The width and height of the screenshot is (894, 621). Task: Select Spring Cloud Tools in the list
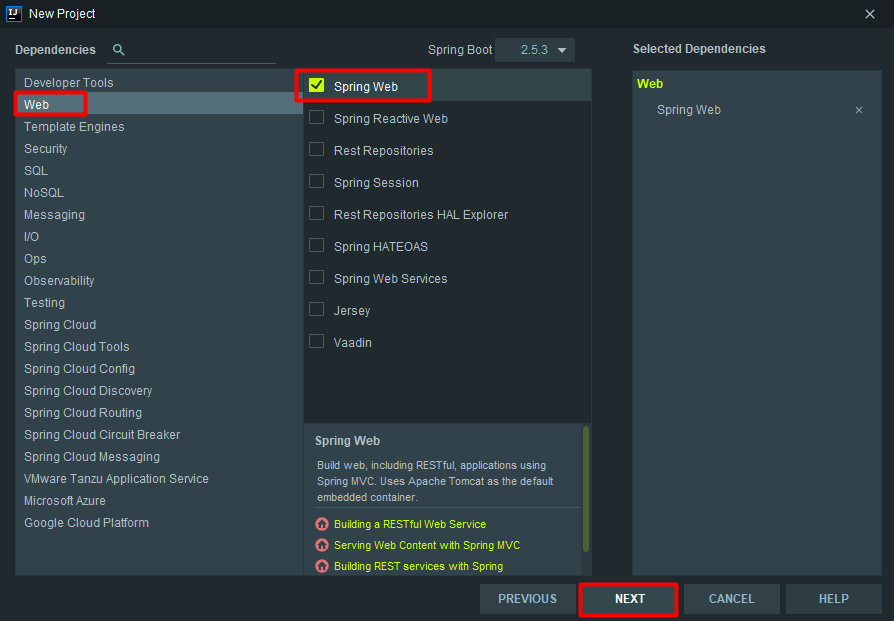(x=159, y=347)
